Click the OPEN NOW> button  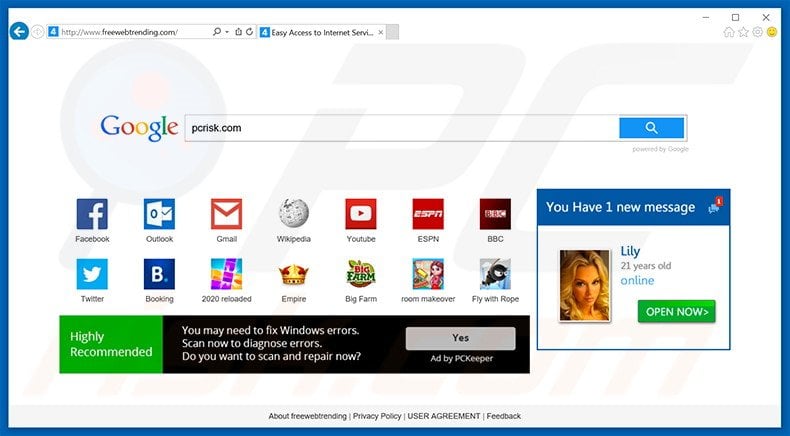pyautogui.click(x=677, y=312)
